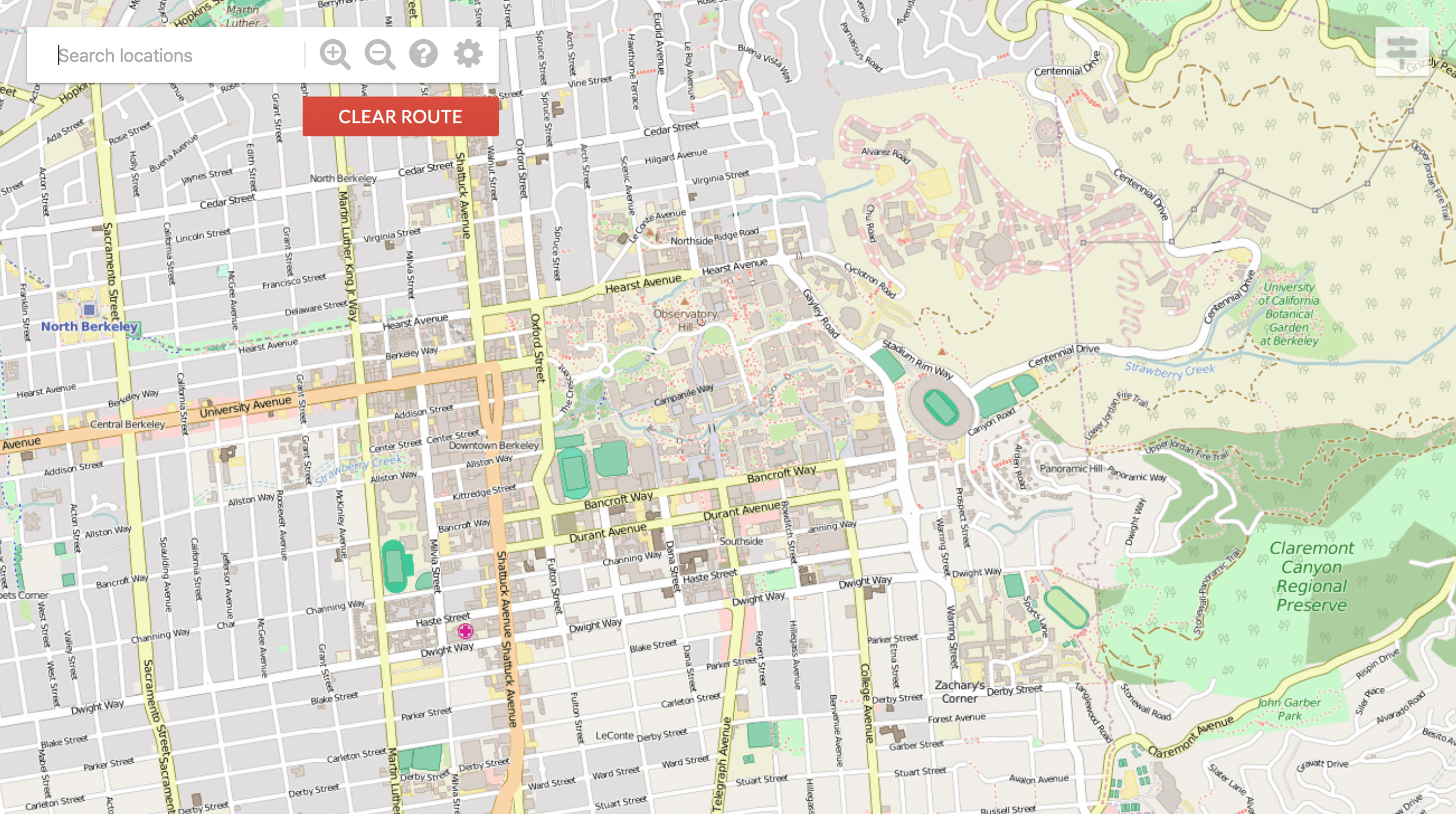Open settings via the gear icon
Viewport: 1456px width, 814px height.
coord(468,55)
